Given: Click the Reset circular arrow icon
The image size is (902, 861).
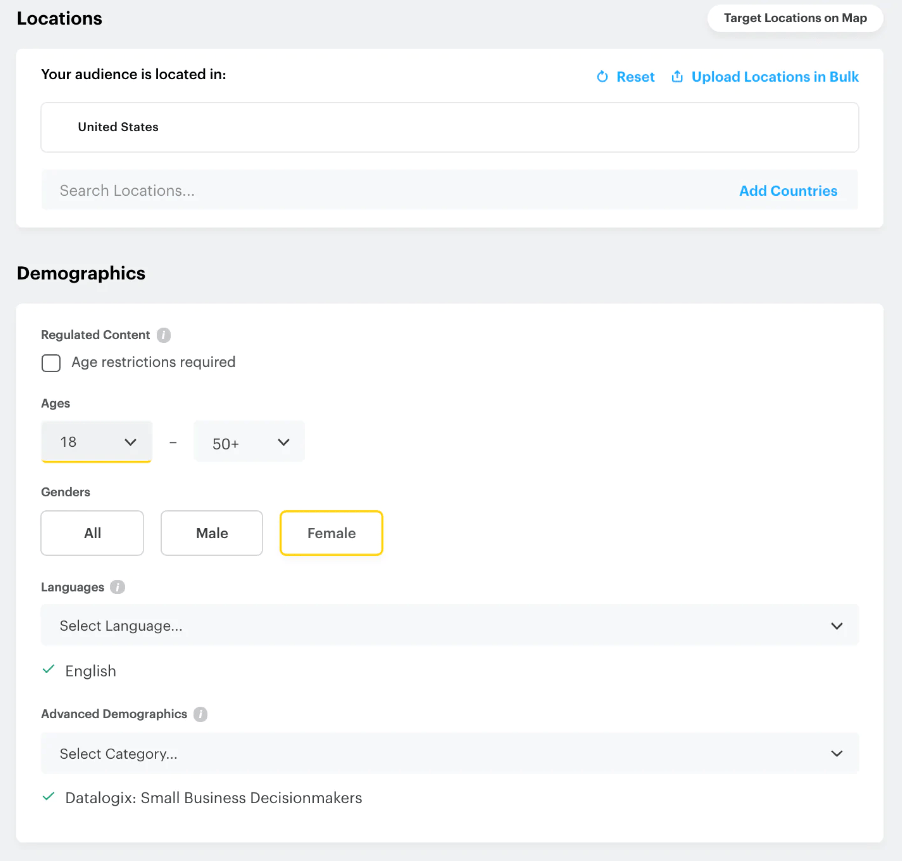Looking at the screenshot, I should (602, 77).
